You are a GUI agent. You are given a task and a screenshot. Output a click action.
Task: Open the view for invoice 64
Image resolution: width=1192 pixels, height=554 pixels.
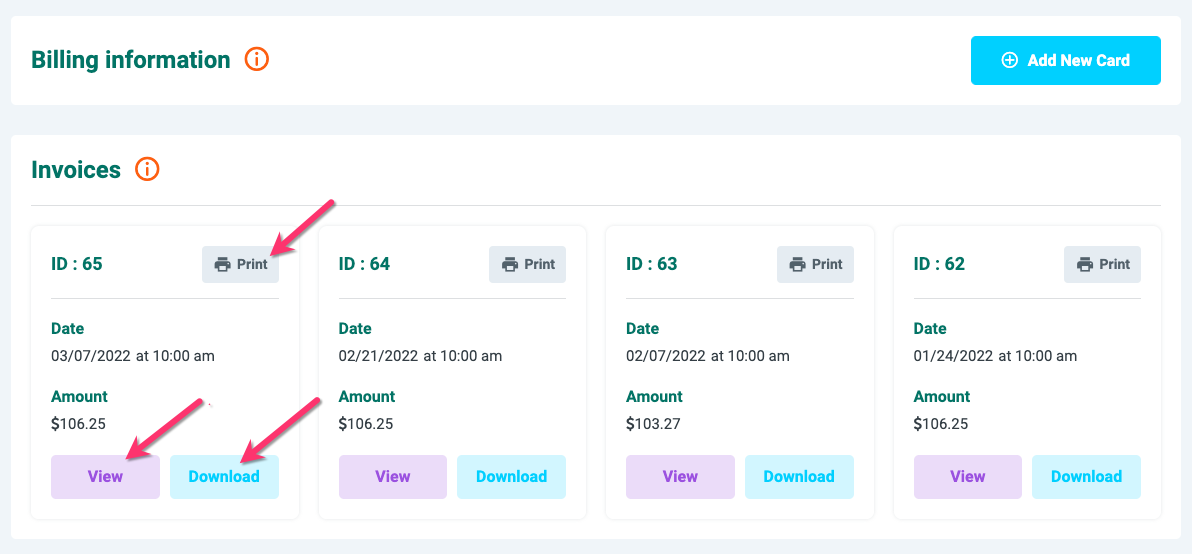(x=393, y=477)
